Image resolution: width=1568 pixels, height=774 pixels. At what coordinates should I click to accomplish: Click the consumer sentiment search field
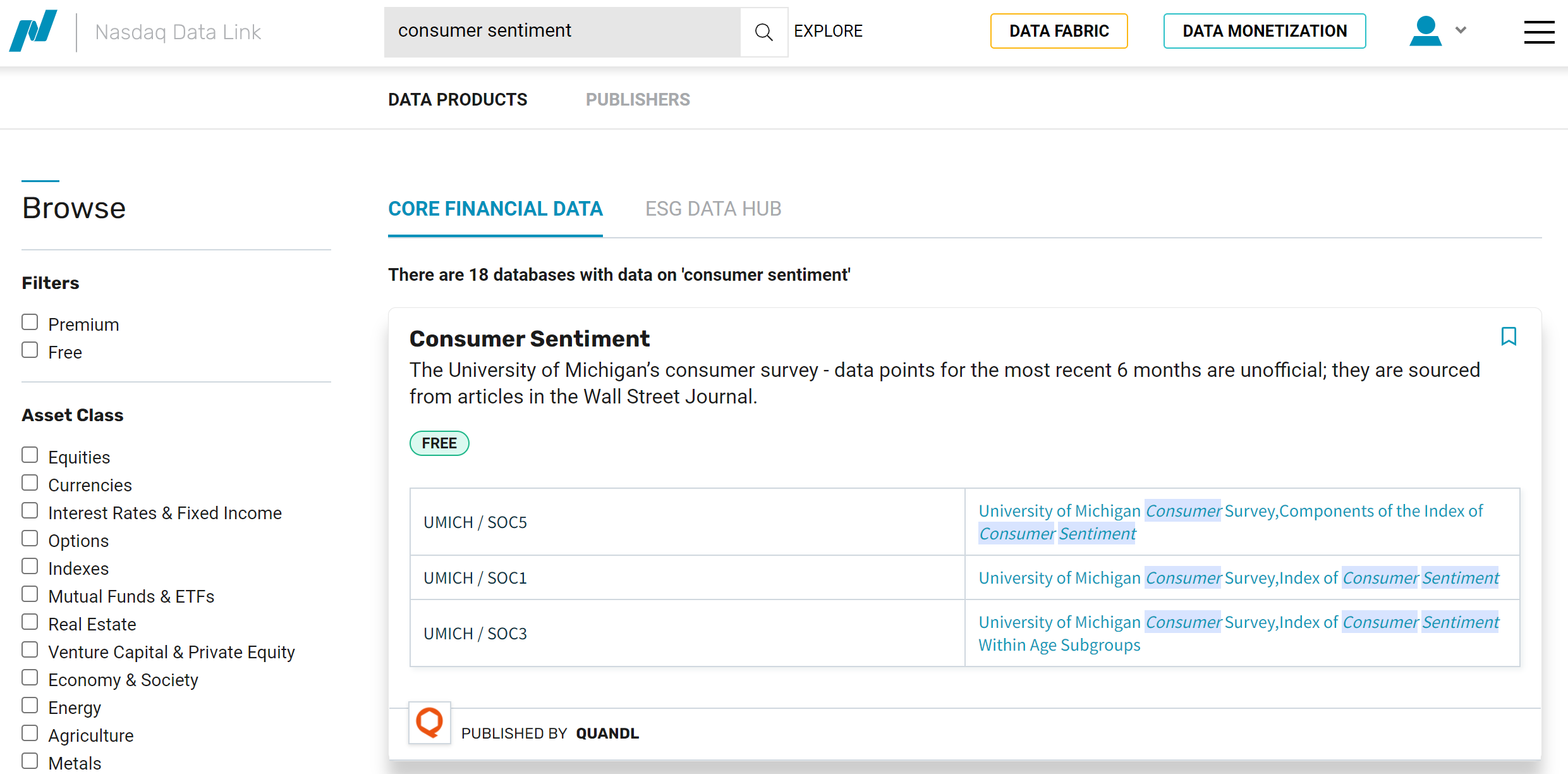coord(561,32)
